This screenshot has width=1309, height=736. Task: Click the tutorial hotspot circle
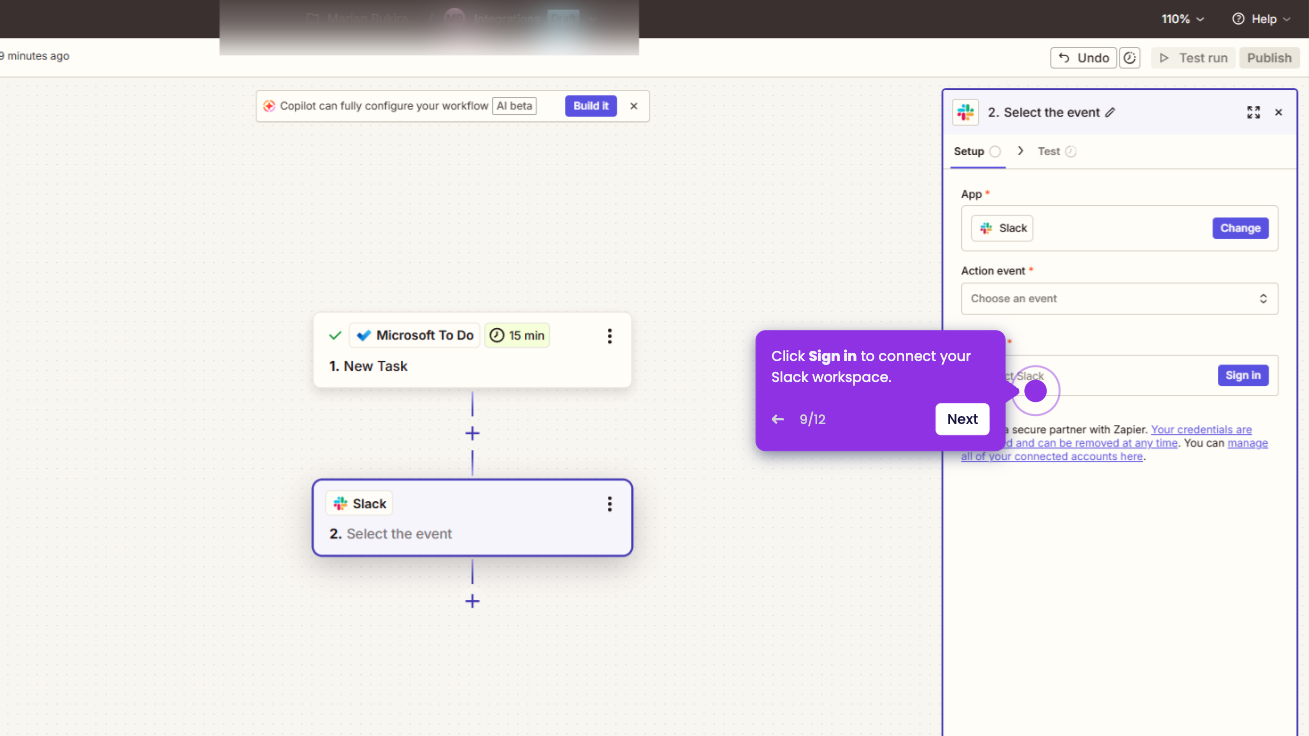click(x=1036, y=391)
